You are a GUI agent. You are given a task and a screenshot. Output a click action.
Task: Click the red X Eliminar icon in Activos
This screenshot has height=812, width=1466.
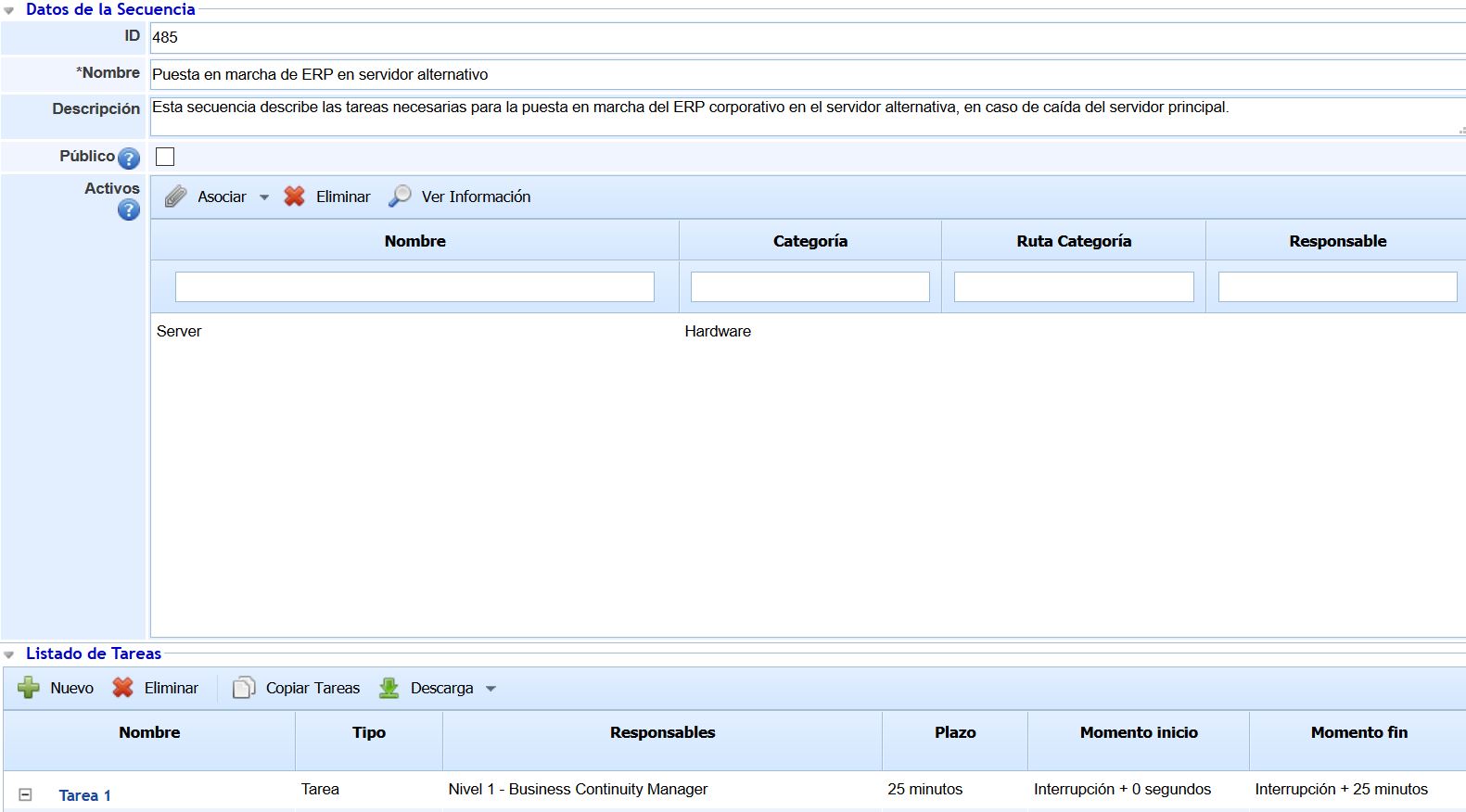pos(294,197)
